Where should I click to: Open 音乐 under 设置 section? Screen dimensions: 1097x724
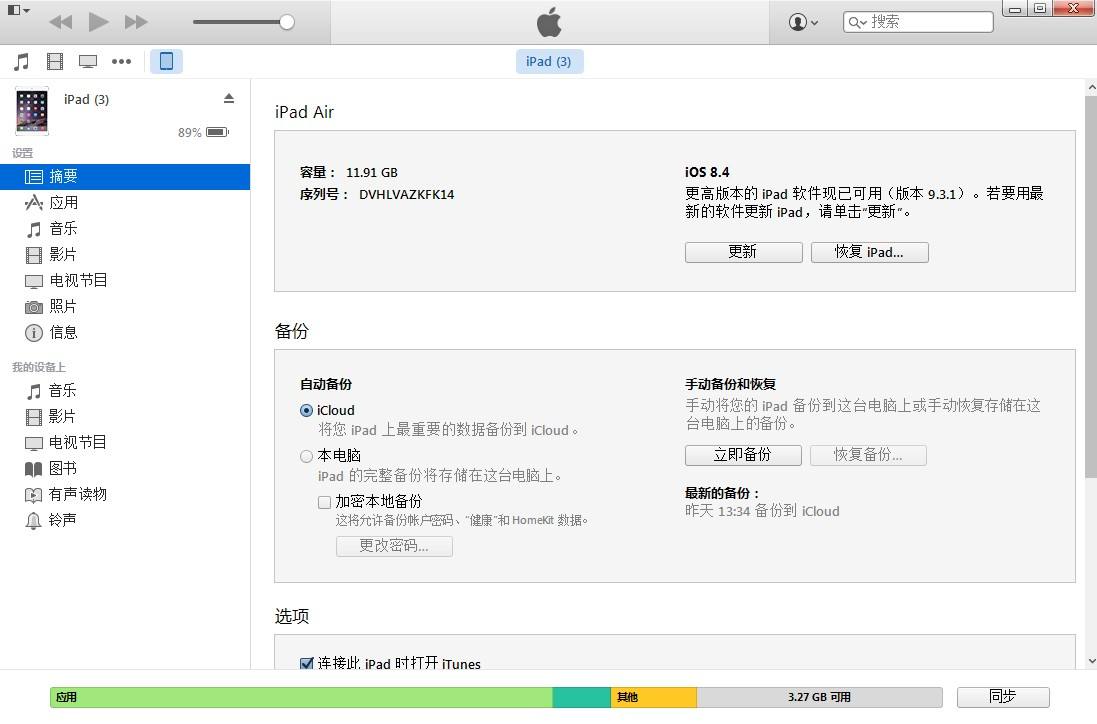pos(125,229)
